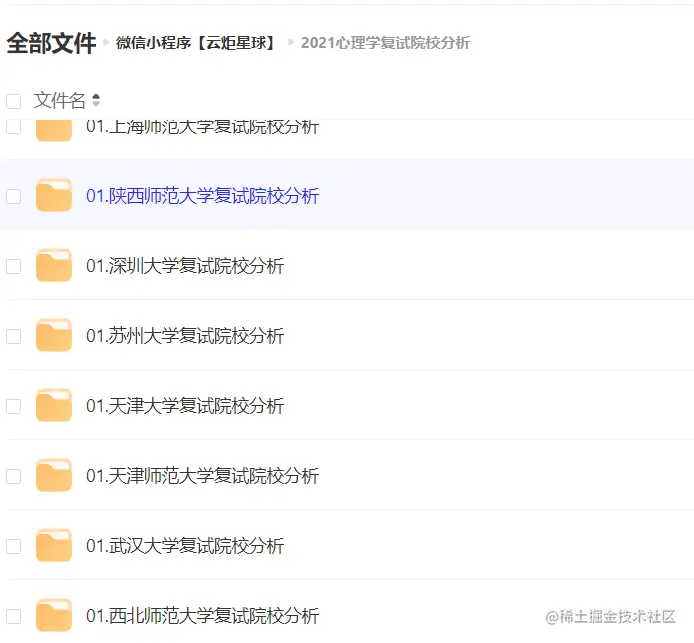Sort the list using the 文件名 sort arrow
The image size is (694, 643).
pos(96,100)
